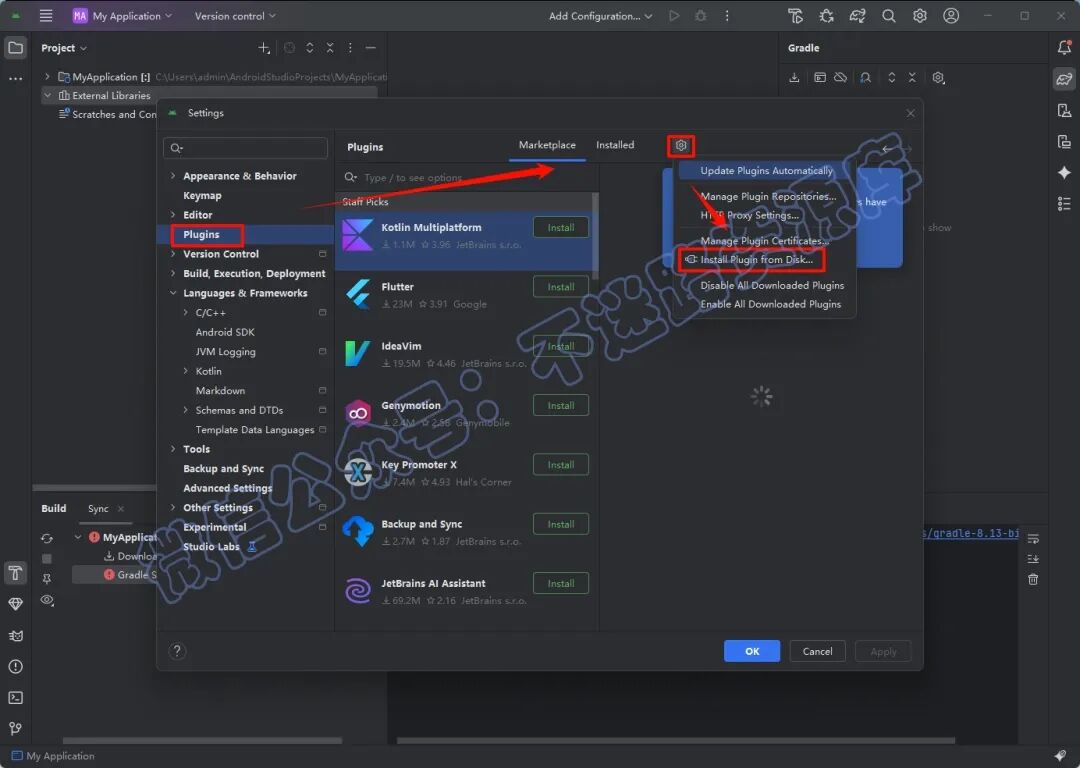
Task: Expand the Tools settings node
Action: pyautogui.click(x=173, y=449)
